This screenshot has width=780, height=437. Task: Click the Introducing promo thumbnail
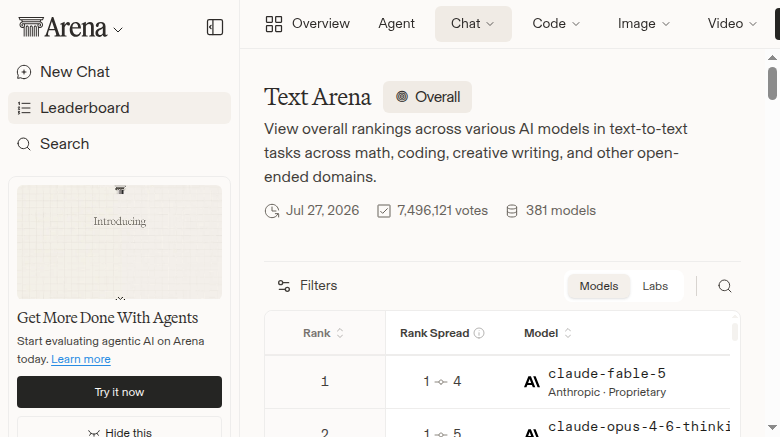pos(119,242)
